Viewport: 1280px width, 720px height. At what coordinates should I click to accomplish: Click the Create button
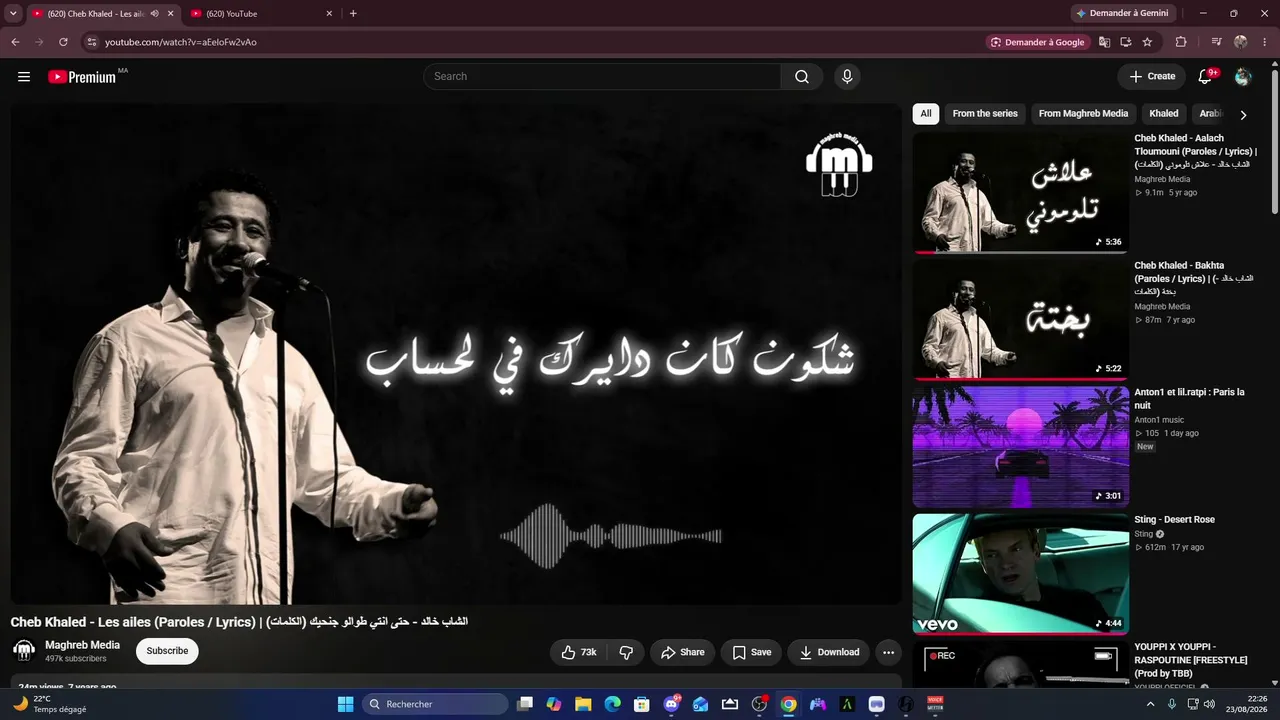1152,77
